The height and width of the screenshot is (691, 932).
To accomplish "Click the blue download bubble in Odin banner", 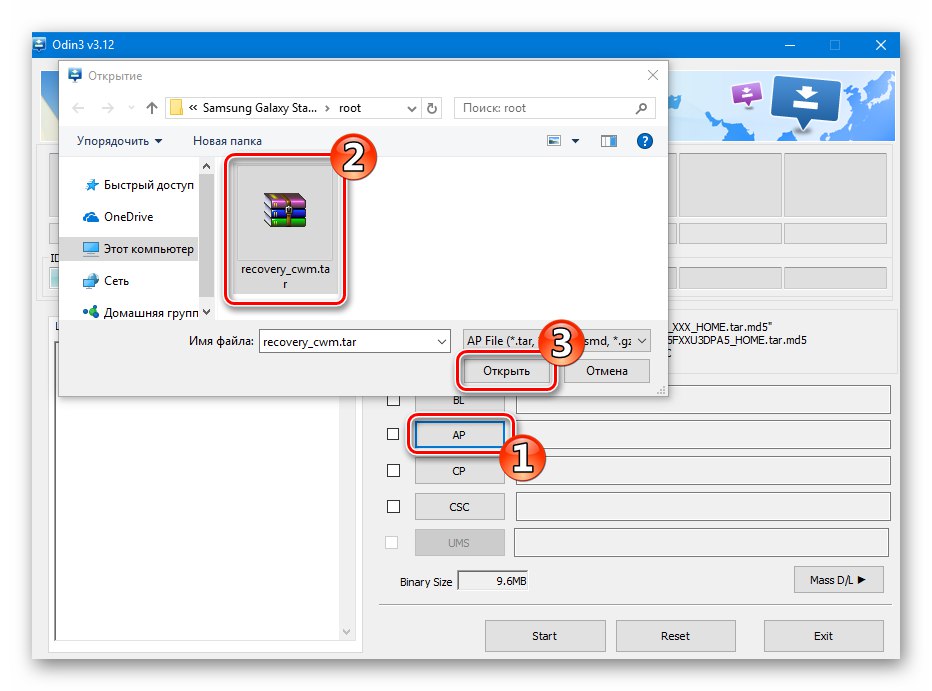I will pos(805,102).
